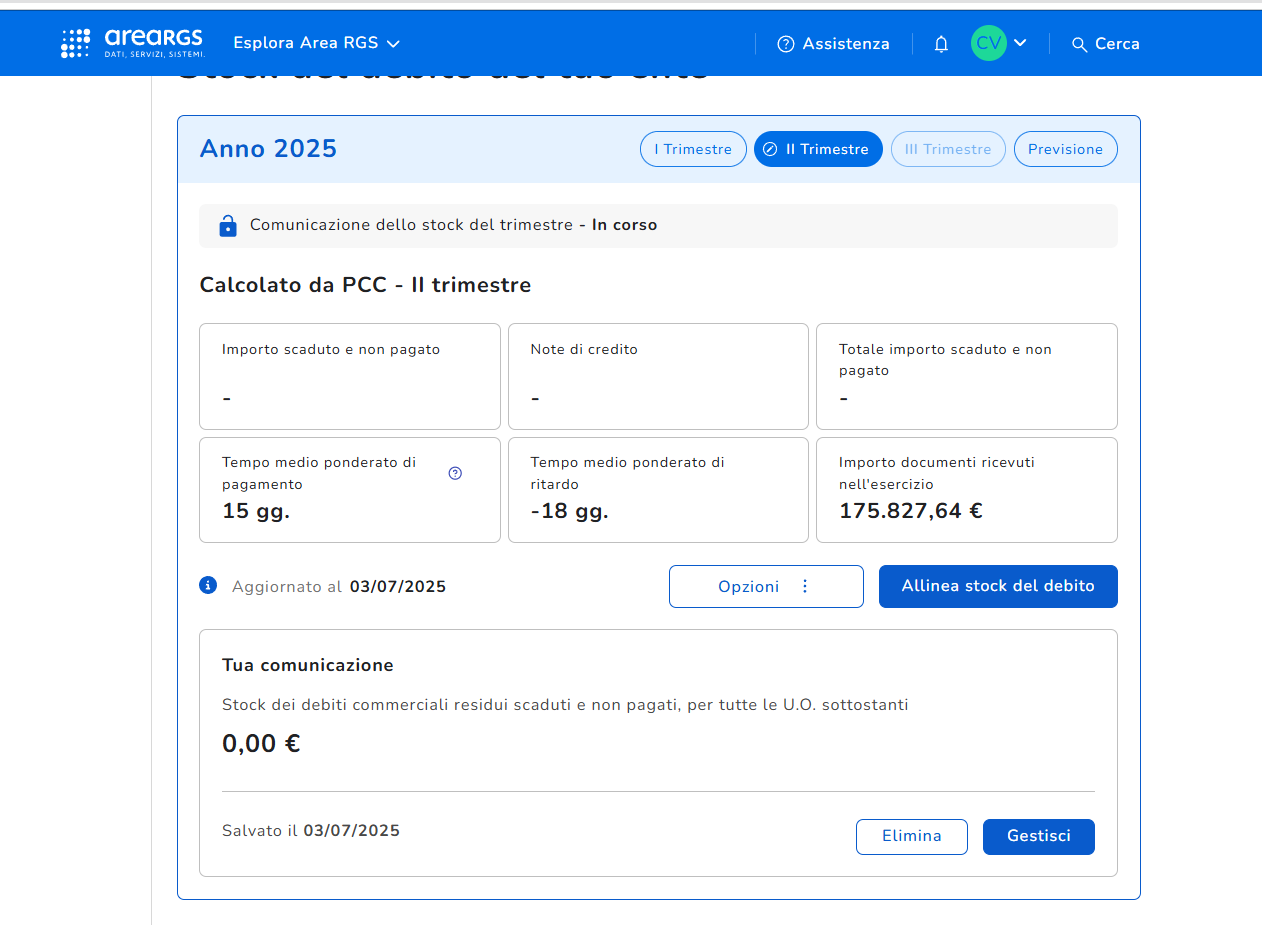Click the Assistenza question mark icon

coord(786,44)
